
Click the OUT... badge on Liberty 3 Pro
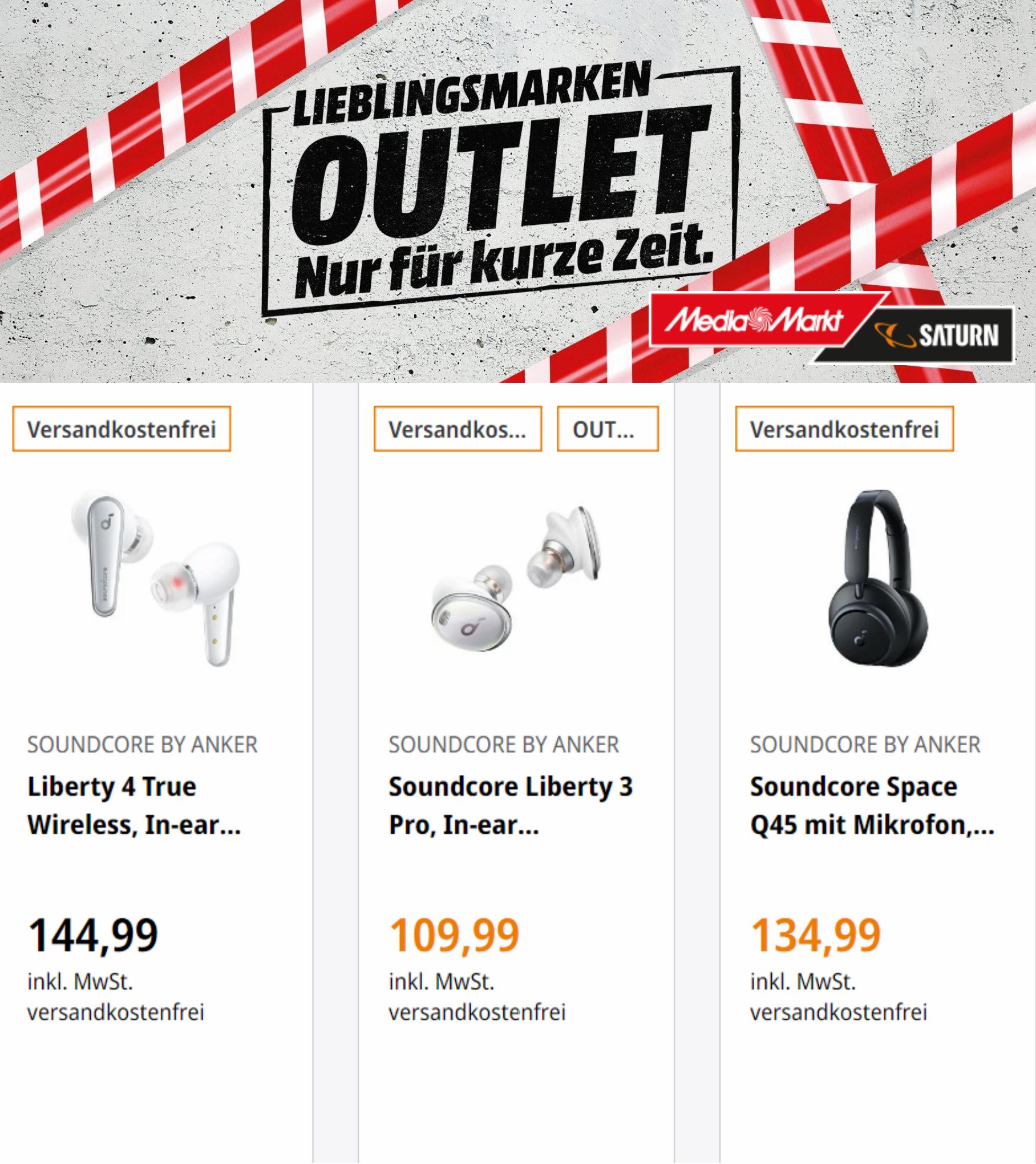608,429
